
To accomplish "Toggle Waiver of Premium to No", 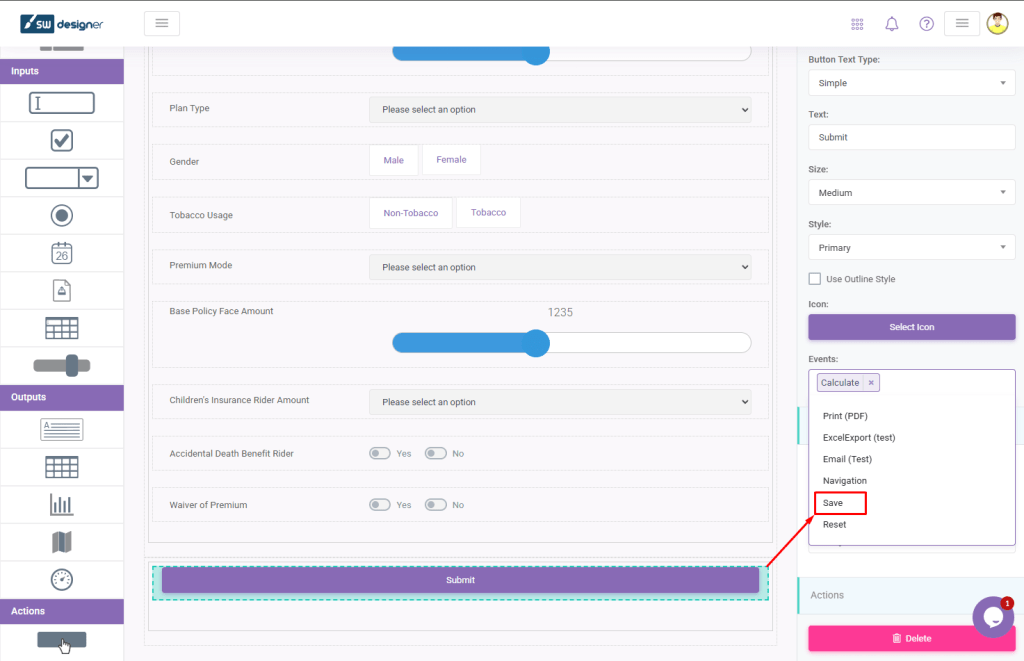I will (435, 505).
